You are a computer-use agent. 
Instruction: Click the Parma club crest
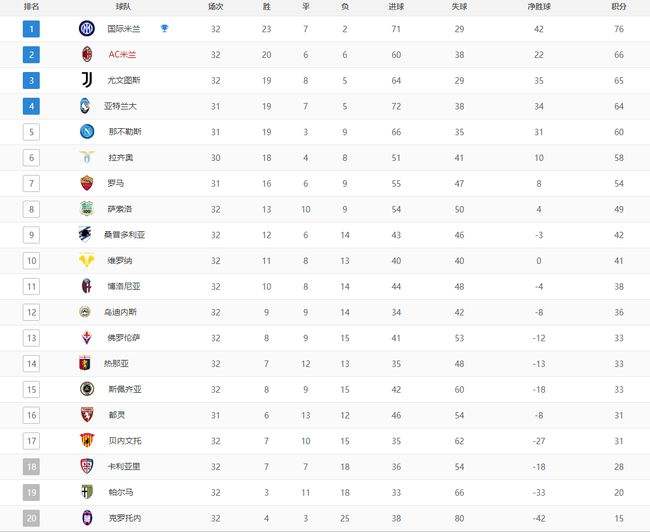(x=87, y=492)
